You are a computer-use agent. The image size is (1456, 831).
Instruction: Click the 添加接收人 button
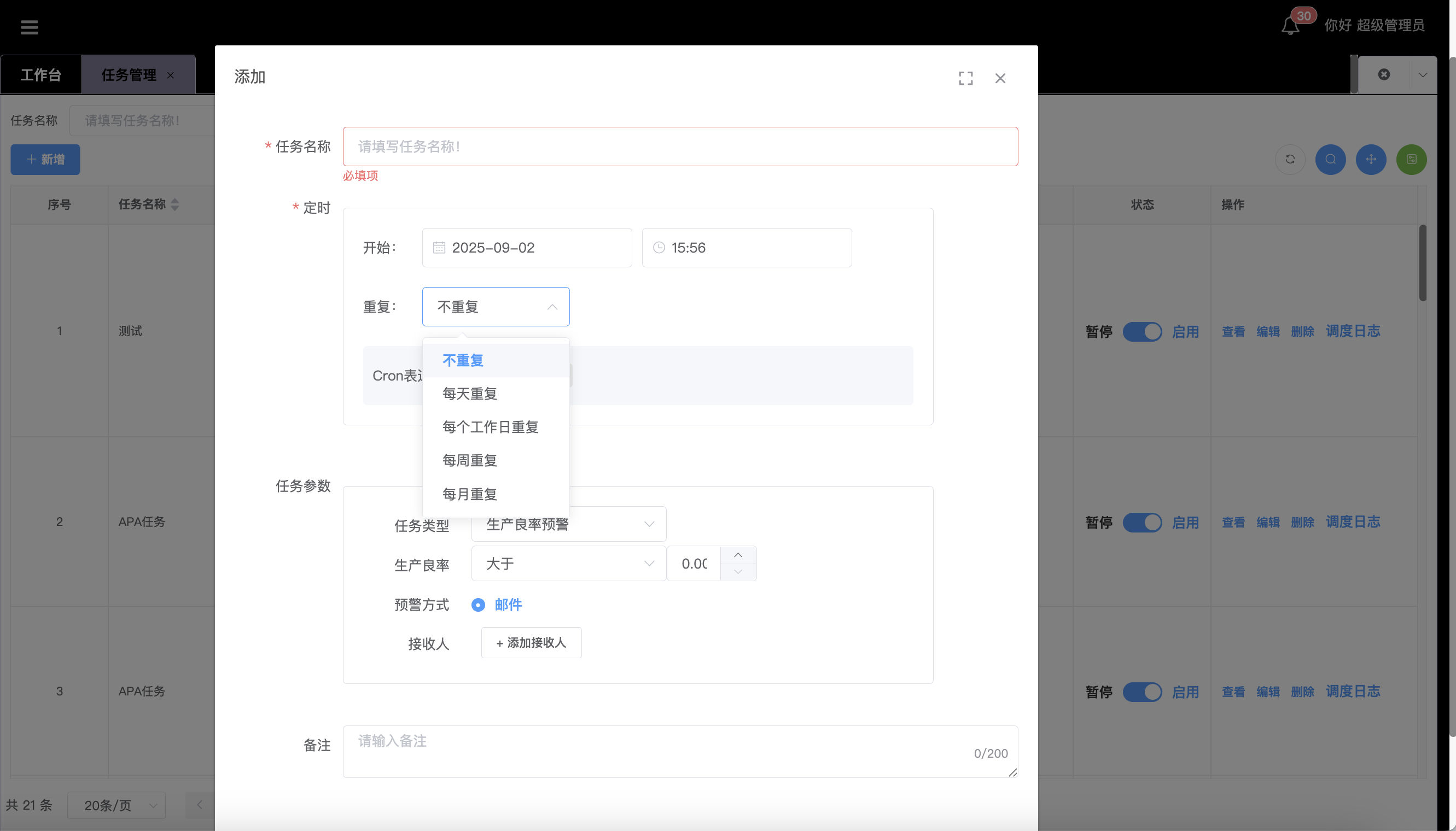click(x=531, y=643)
